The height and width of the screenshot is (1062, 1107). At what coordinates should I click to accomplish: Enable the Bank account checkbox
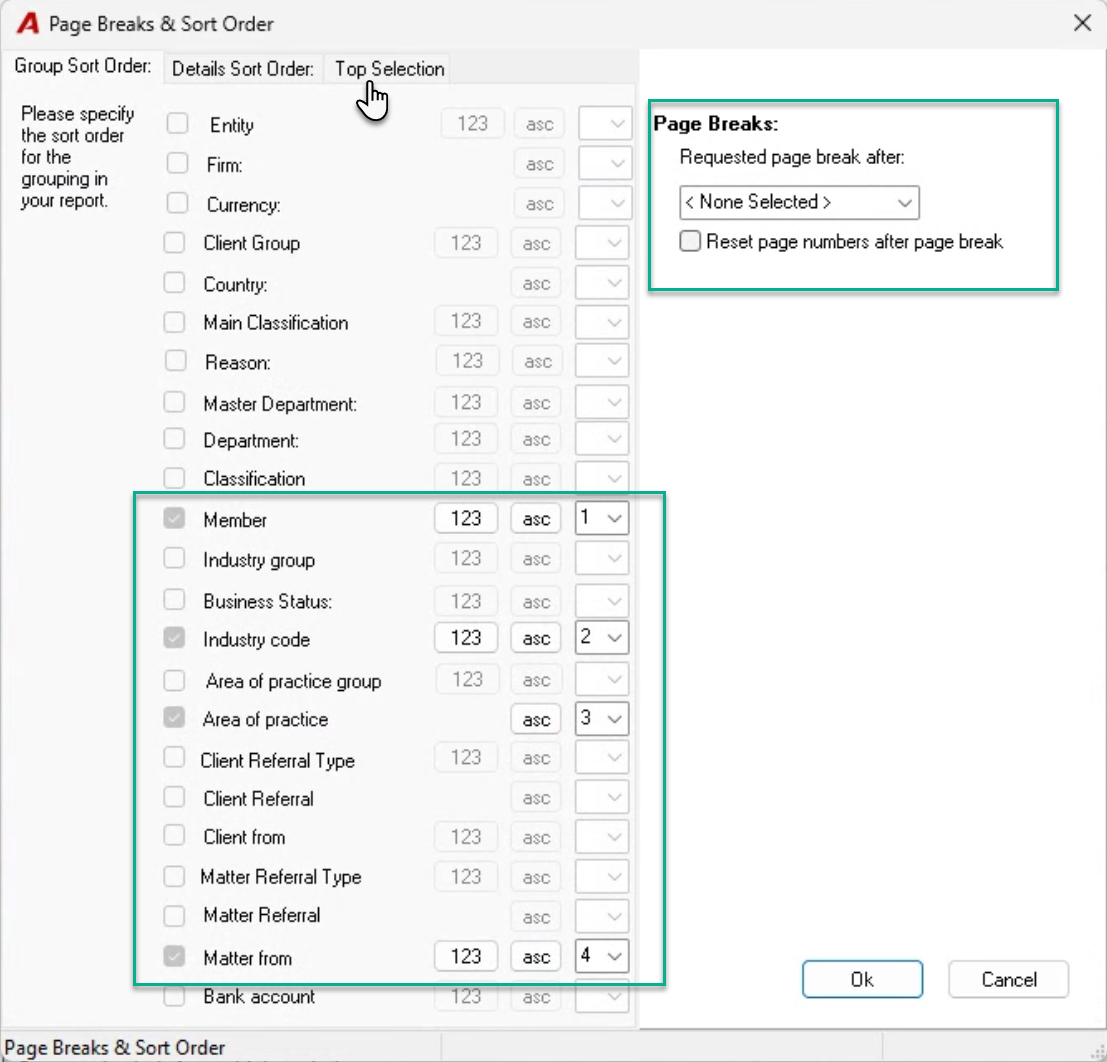[x=174, y=996]
